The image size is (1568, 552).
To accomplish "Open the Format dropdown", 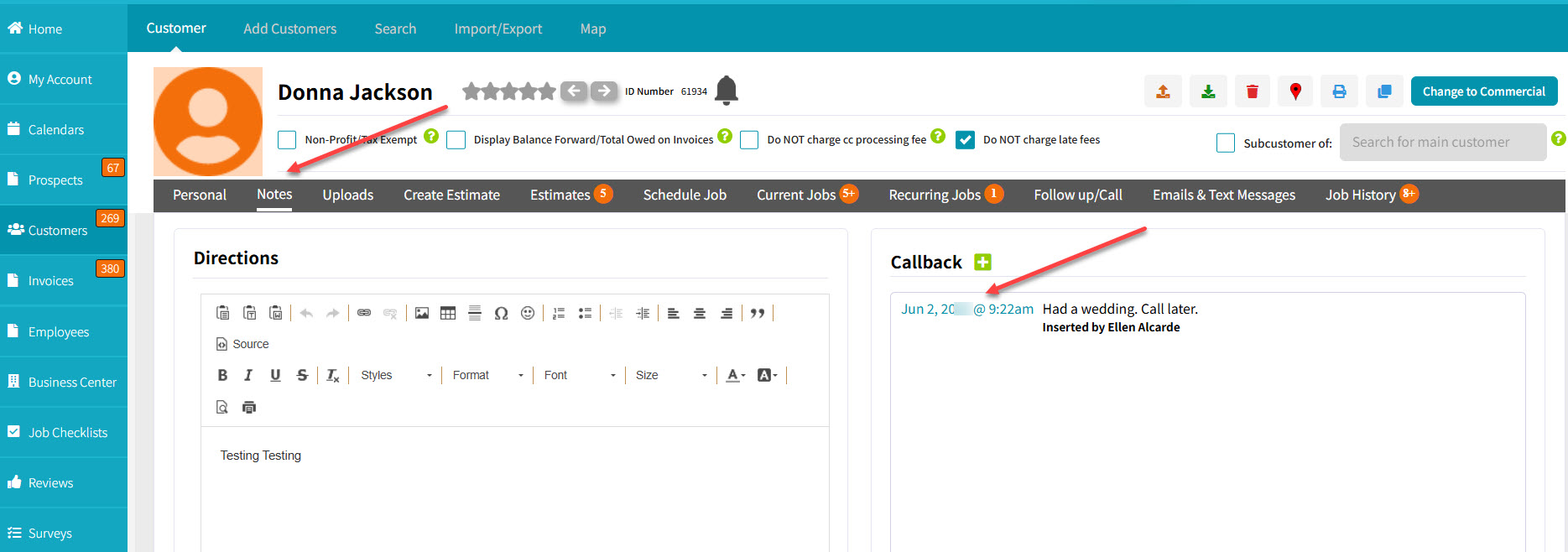I will (x=487, y=375).
